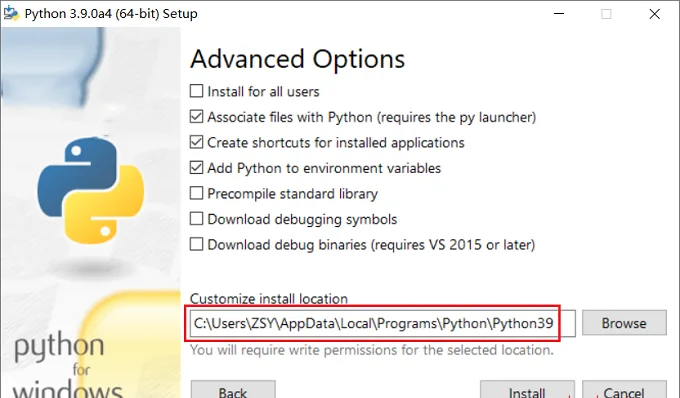Image resolution: width=680 pixels, height=398 pixels.
Task: Start installation with the Install button
Action: 527,389
